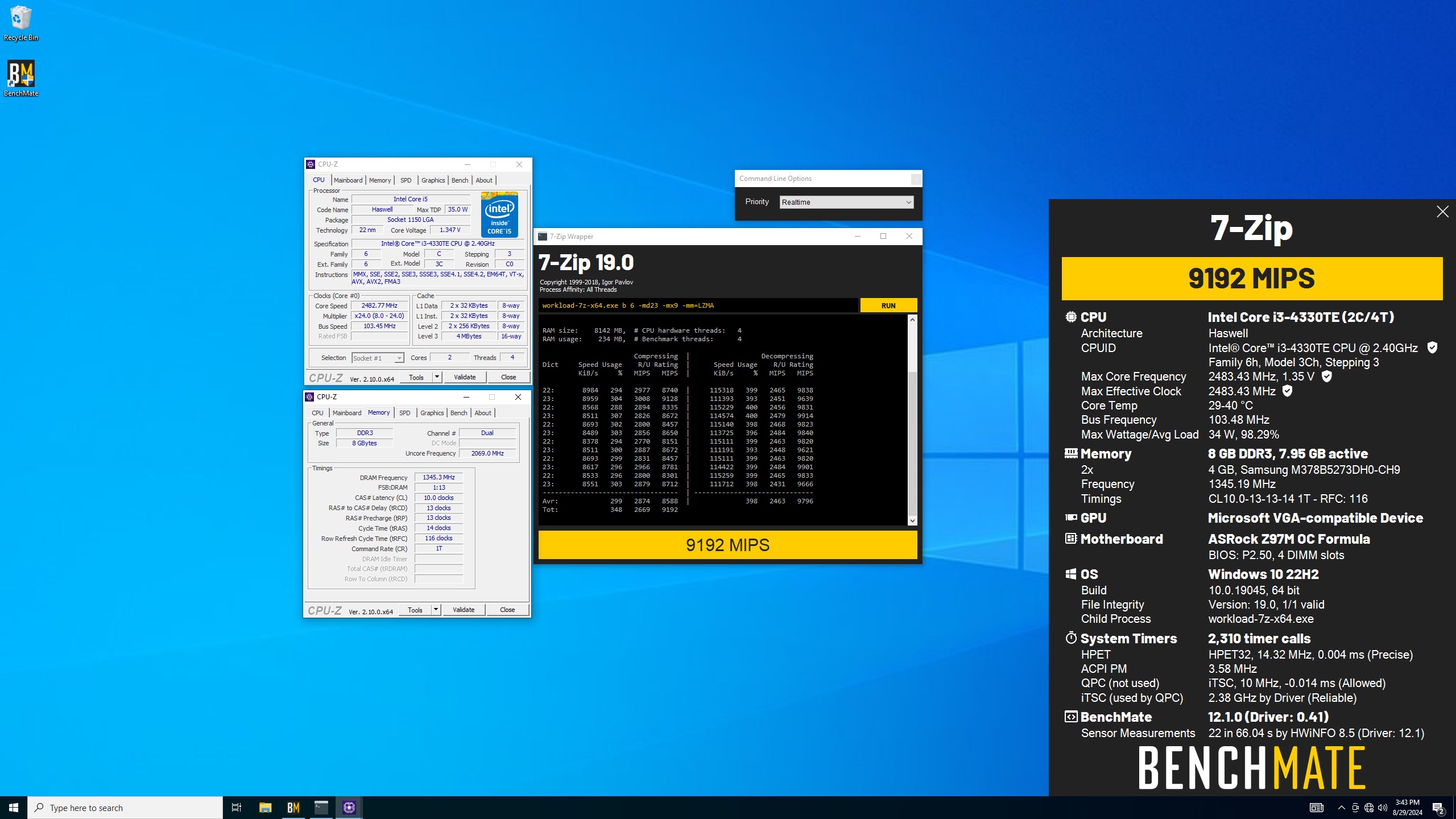
Task: Open SPD tab in the lower CPU-Z window
Action: [404, 413]
